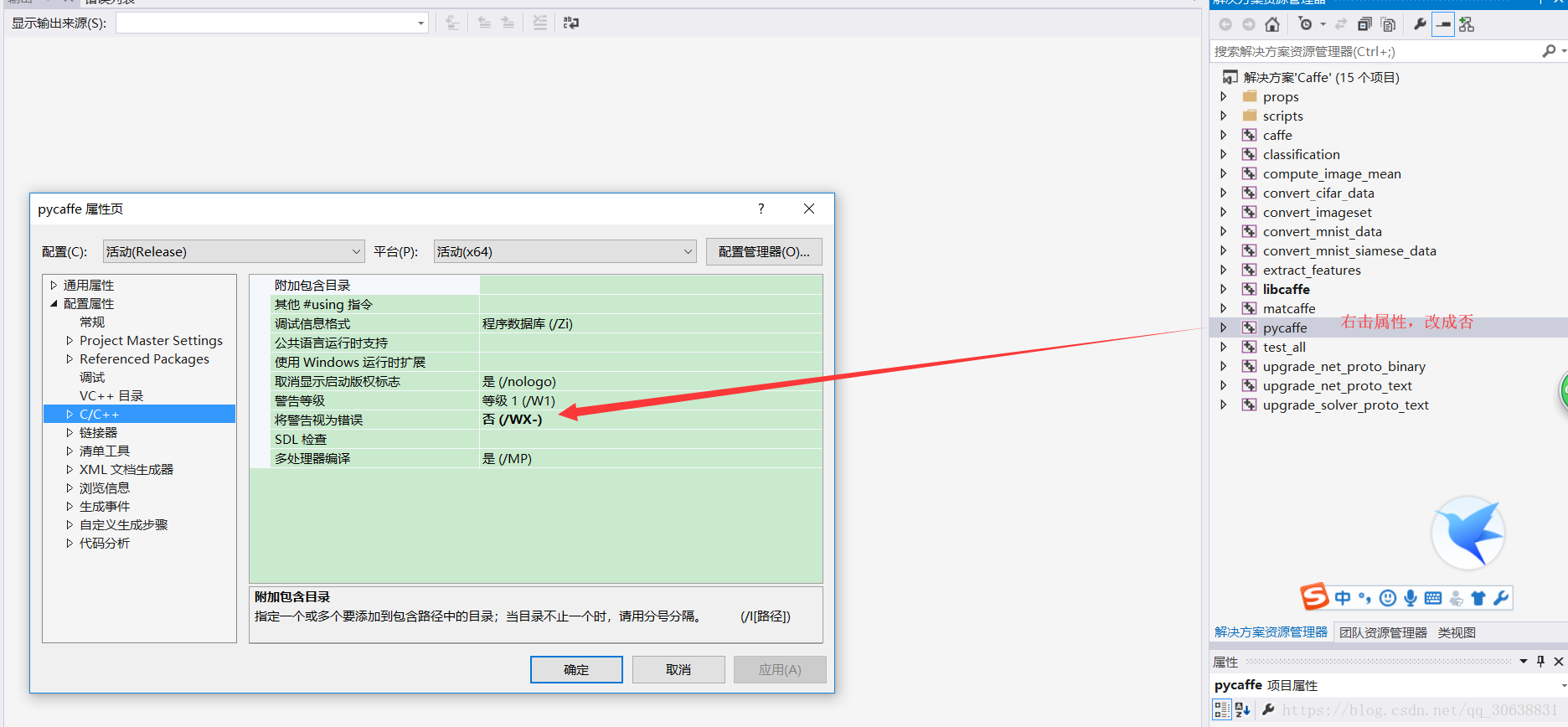
Task: Toggle Sogou Chinese/English input mode
Action: point(1343,597)
